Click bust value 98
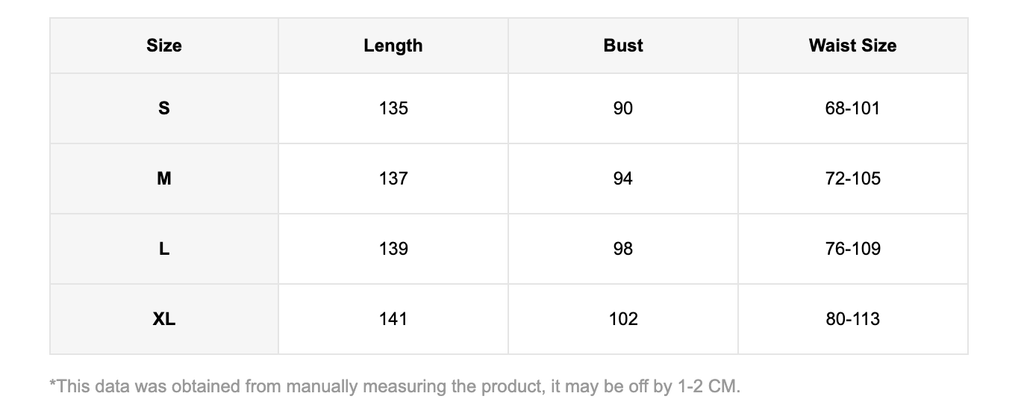Screen dimensions: 1024x405 click(623, 249)
